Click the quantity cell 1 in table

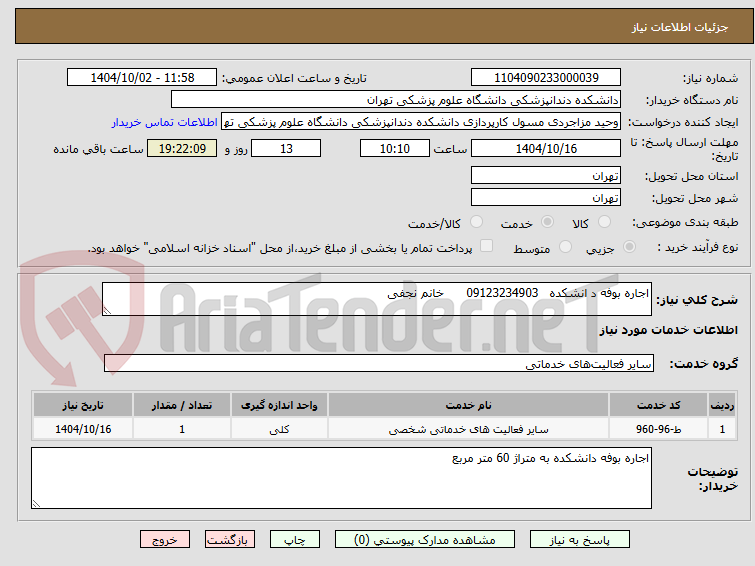coord(182,429)
